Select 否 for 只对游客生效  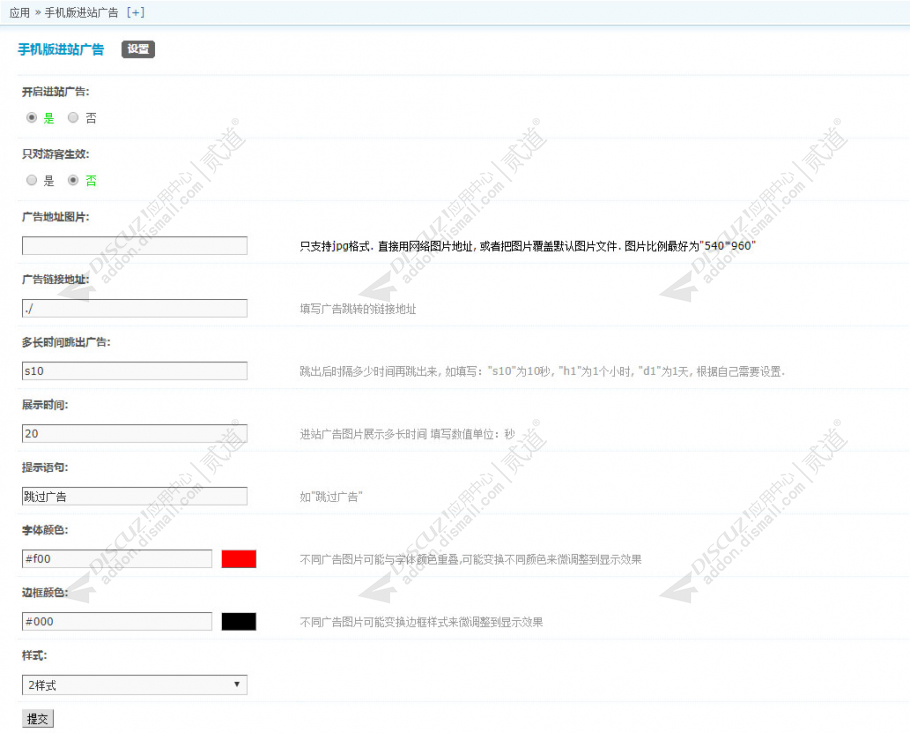tap(73, 180)
